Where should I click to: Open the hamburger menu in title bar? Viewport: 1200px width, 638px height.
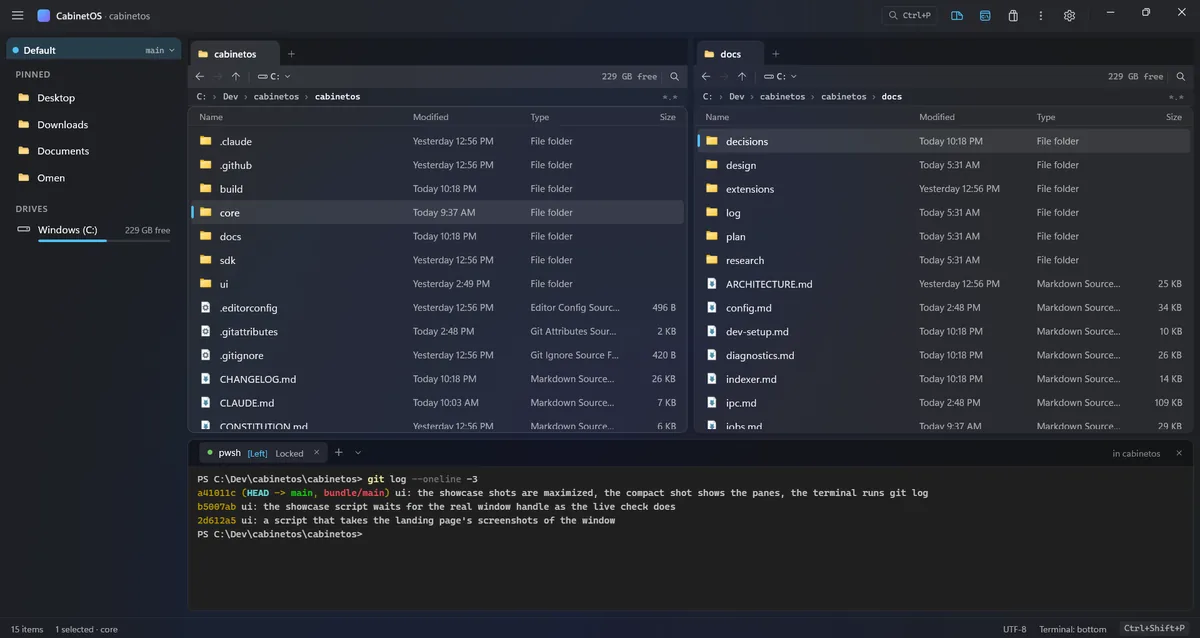pos(17,15)
